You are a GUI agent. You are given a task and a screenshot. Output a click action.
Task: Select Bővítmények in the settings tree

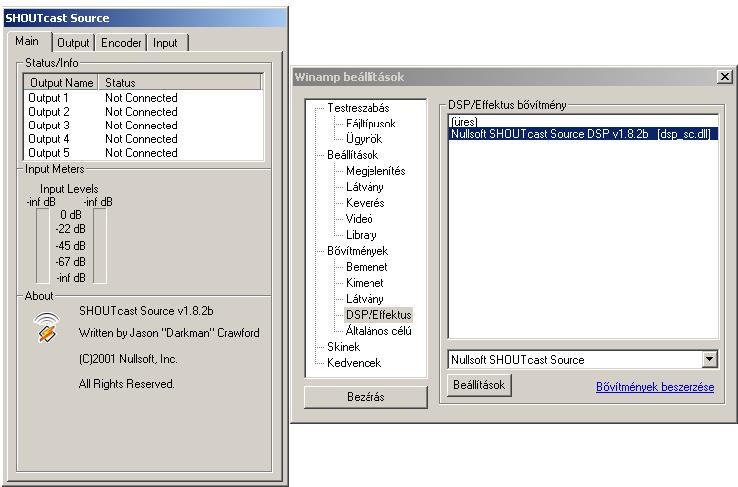coord(358,251)
